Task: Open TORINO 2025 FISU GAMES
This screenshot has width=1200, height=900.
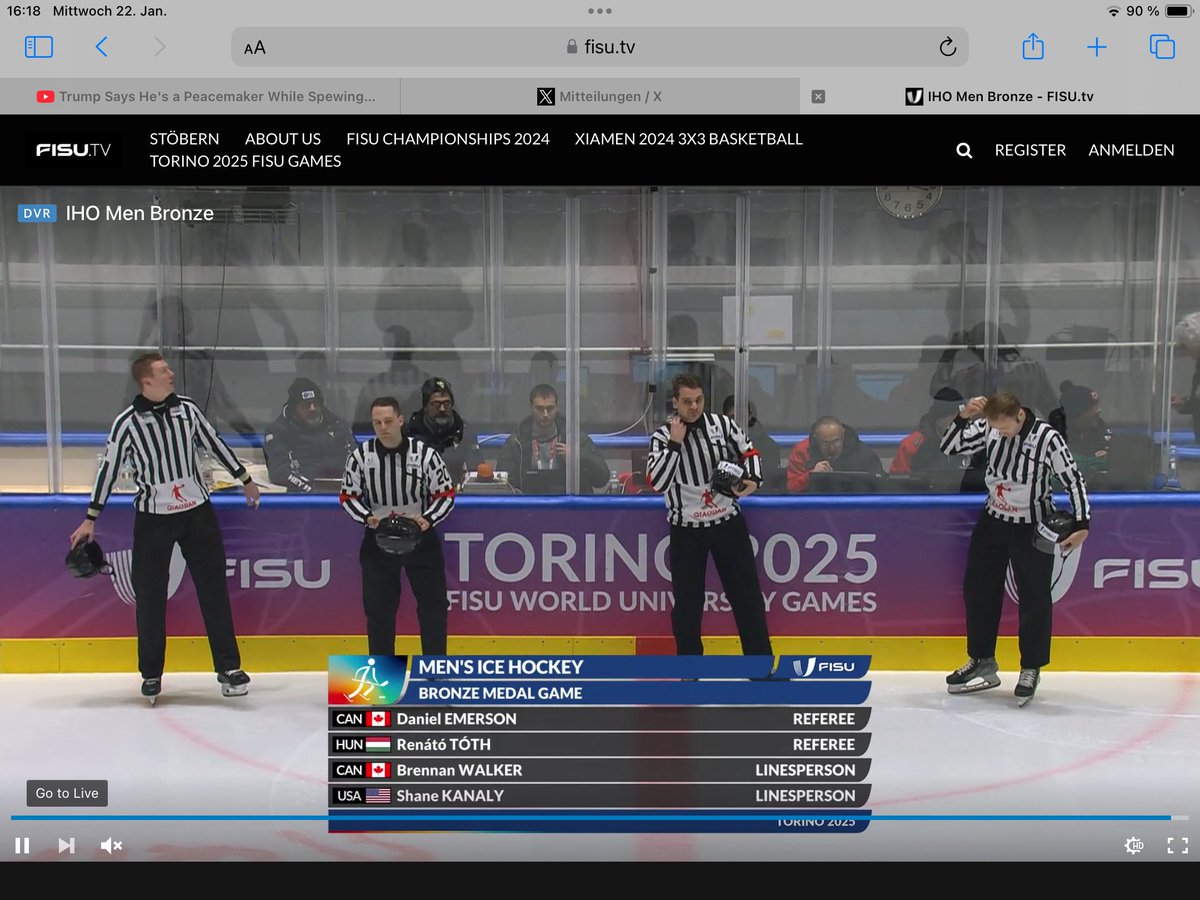Action: tap(245, 161)
